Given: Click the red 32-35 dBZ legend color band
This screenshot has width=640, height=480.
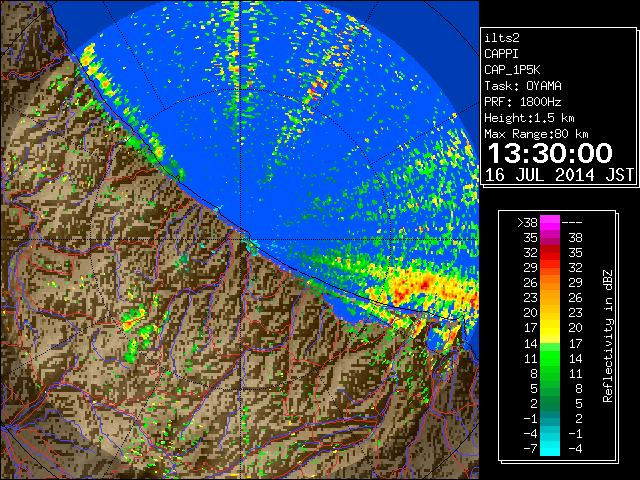Looking at the screenshot, I should tap(550, 253).
